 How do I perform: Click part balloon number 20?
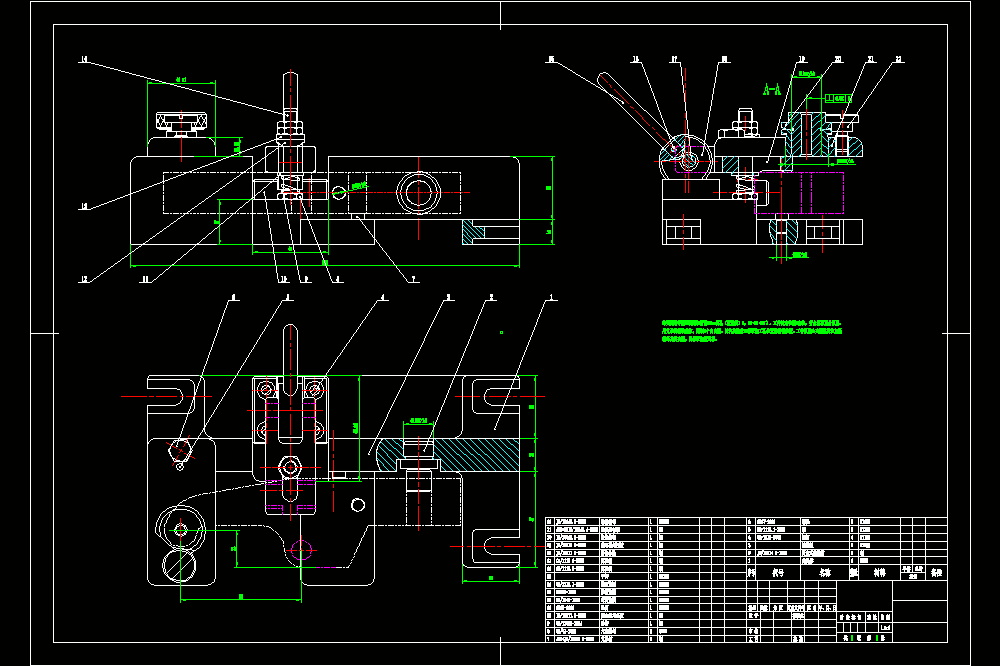[x=838, y=59]
